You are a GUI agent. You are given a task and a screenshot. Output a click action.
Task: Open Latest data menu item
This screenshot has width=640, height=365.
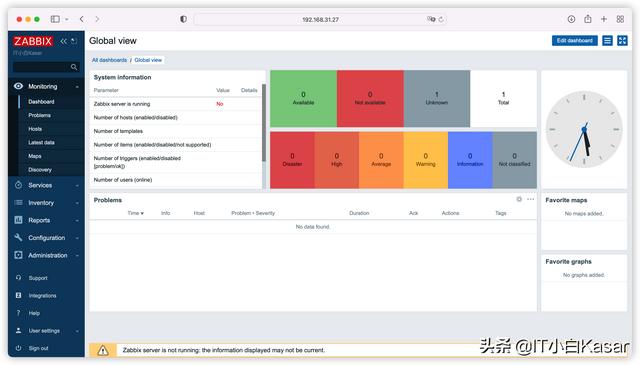pyautogui.click(x=41, y=142)
